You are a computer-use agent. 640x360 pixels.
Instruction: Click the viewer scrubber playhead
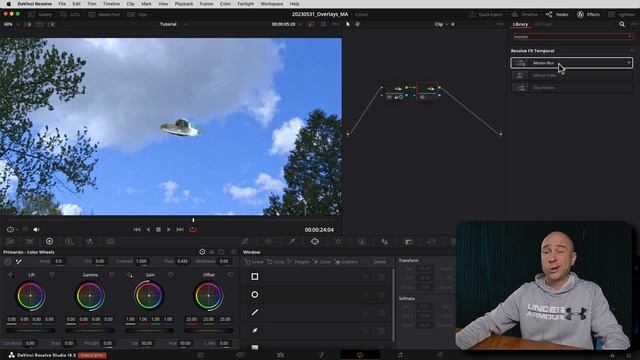193,220
